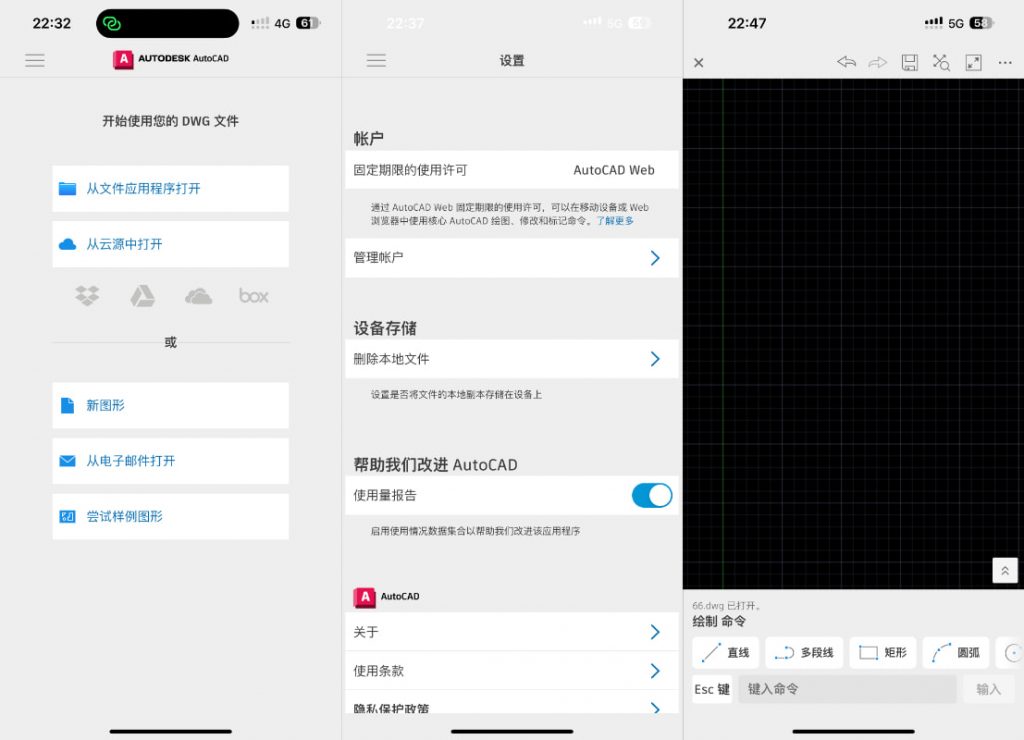The height and width of the screenshot is (740, 1024).
Task: Toggle the 使用量报告 switch
Action: [652, 495]
